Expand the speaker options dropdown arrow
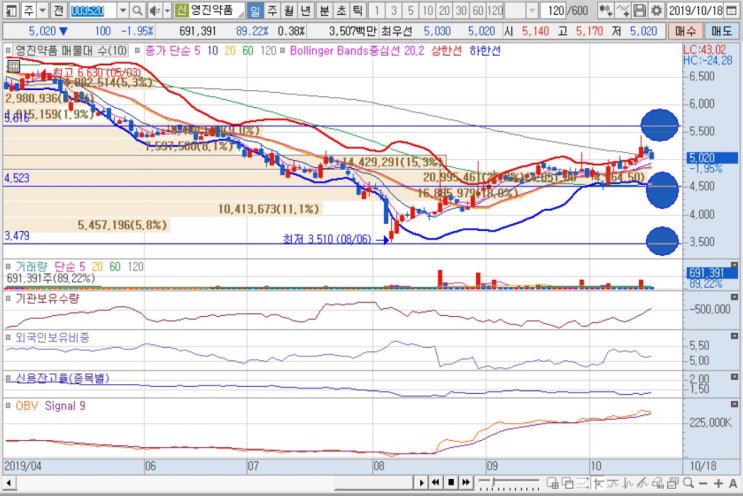The height and width of the screenshot is (496, 743). (x=167, y=10)
